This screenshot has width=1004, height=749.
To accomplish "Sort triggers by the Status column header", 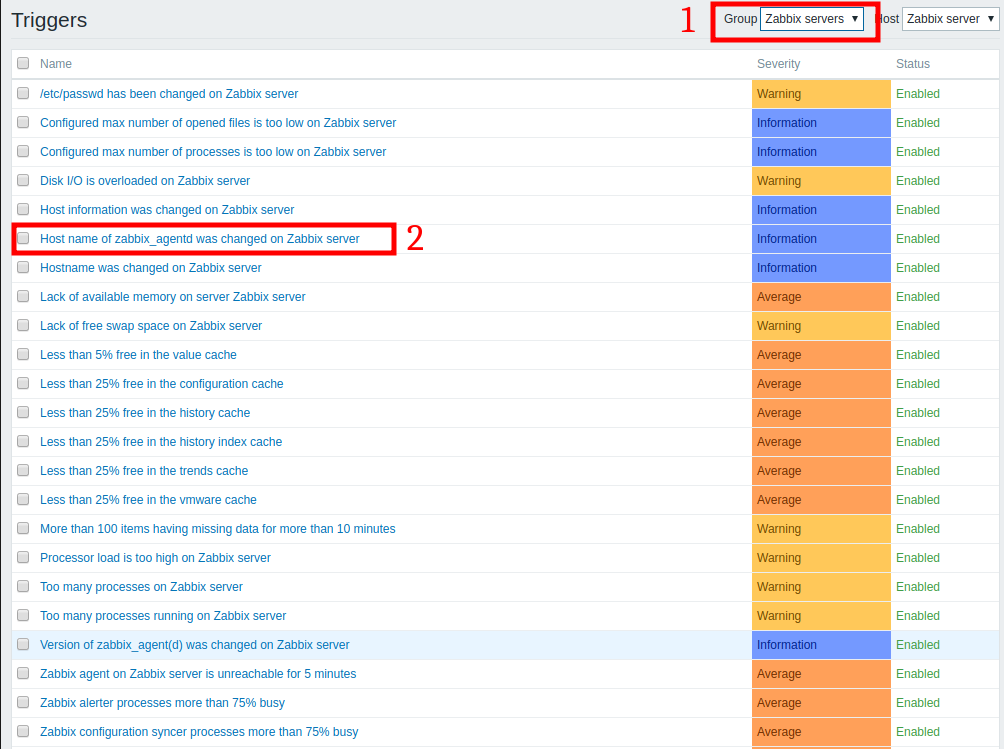I will [x=912, y=63].
